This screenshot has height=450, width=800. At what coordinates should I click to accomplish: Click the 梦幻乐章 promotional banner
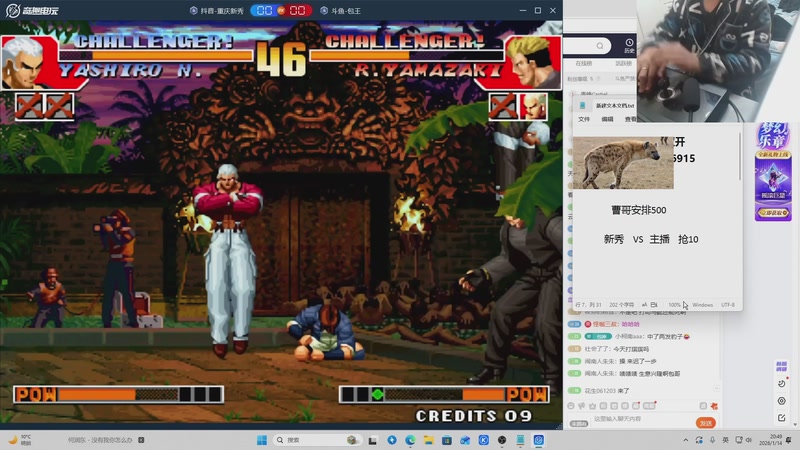click(x=773, y=171)
